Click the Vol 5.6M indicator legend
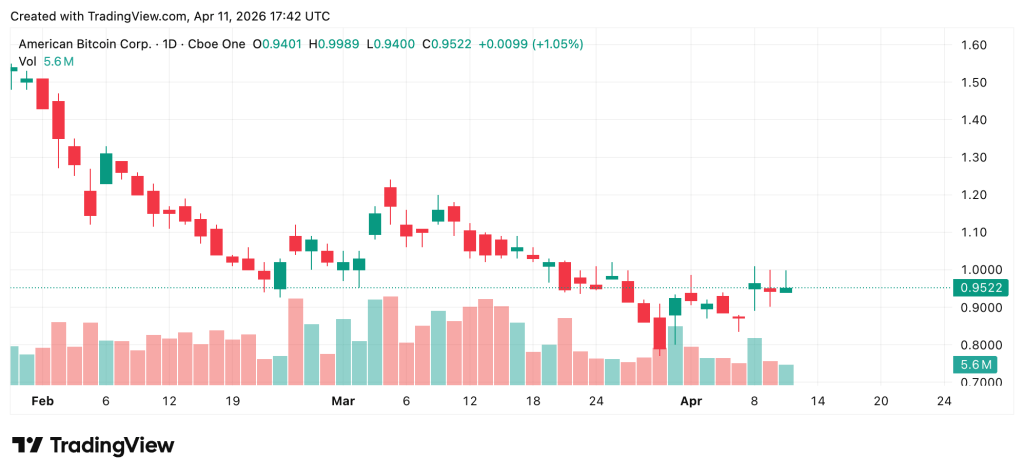1024x476 pixels. click(47, 62)
